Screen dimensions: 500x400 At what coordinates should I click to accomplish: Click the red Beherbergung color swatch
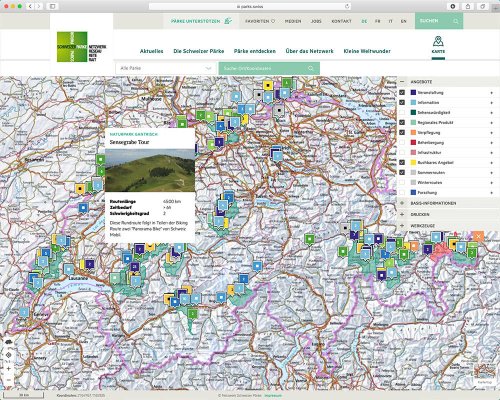pyautogui.click(x=413, y=142)
